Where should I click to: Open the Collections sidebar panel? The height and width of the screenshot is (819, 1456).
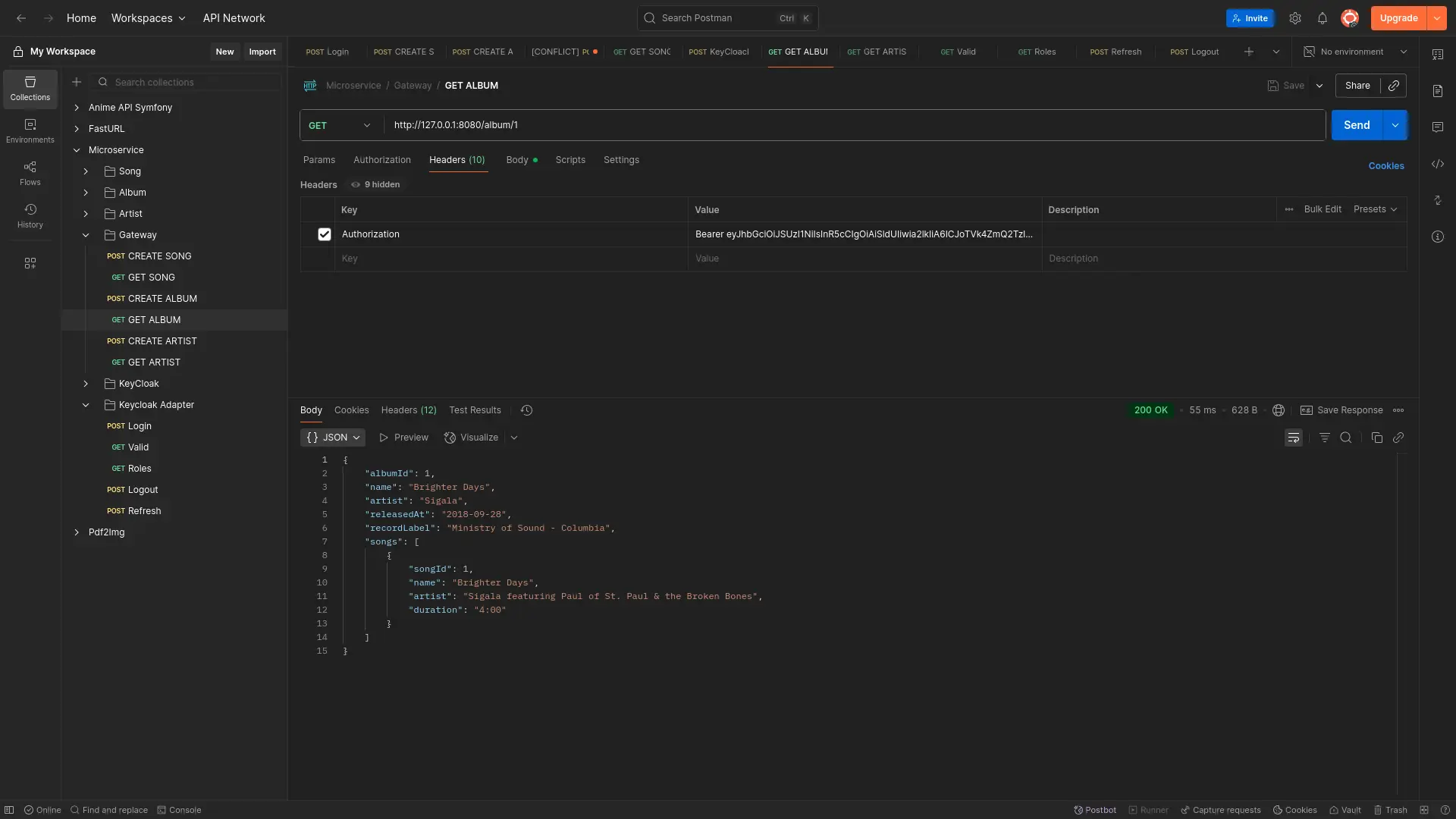coord(30,89)
